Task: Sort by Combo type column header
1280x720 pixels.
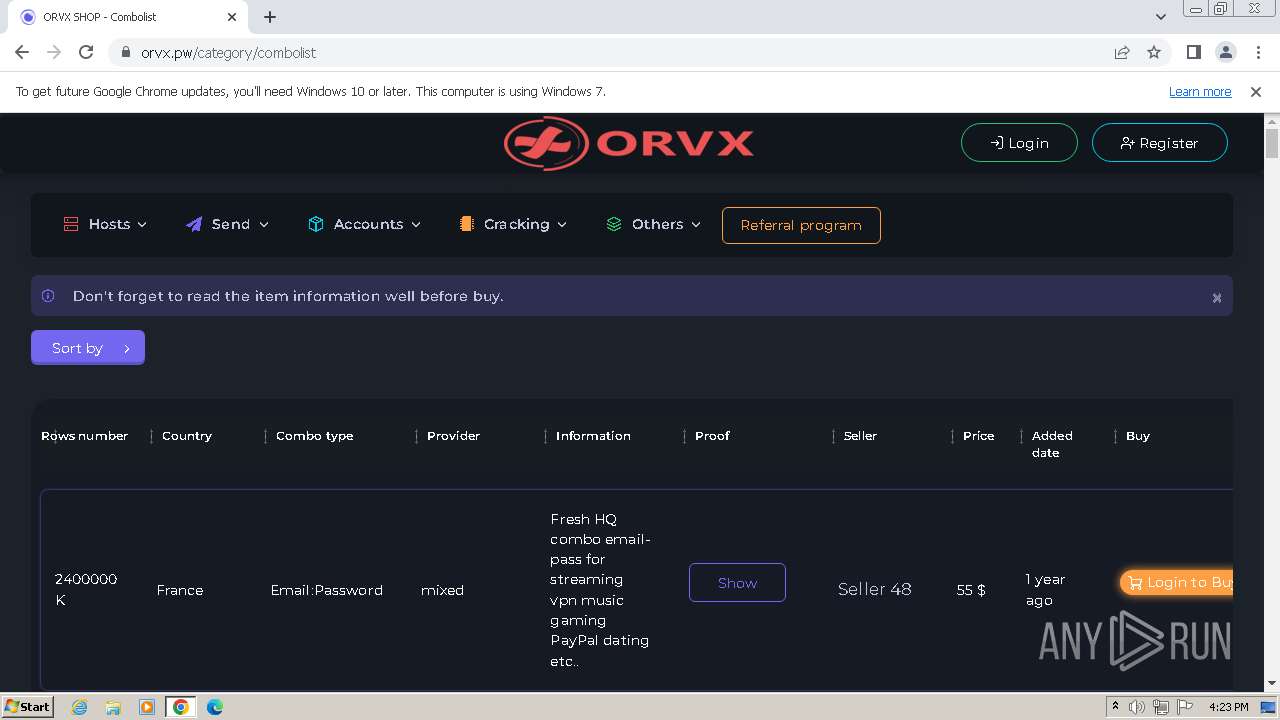Action: coord(314,436)
